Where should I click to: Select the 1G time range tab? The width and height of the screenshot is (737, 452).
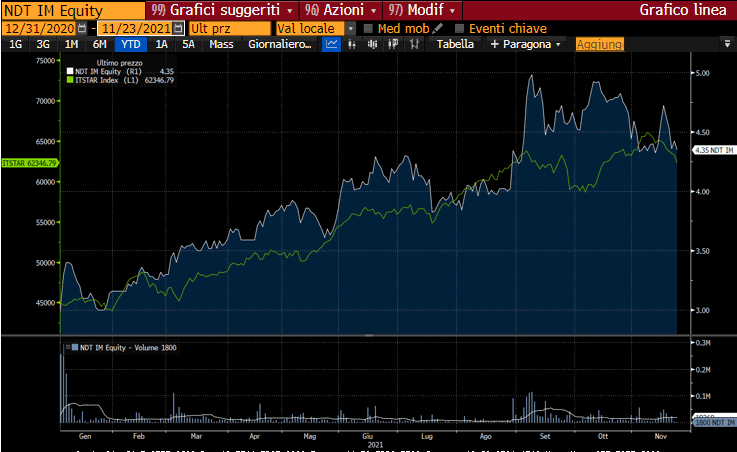(16, 44)
